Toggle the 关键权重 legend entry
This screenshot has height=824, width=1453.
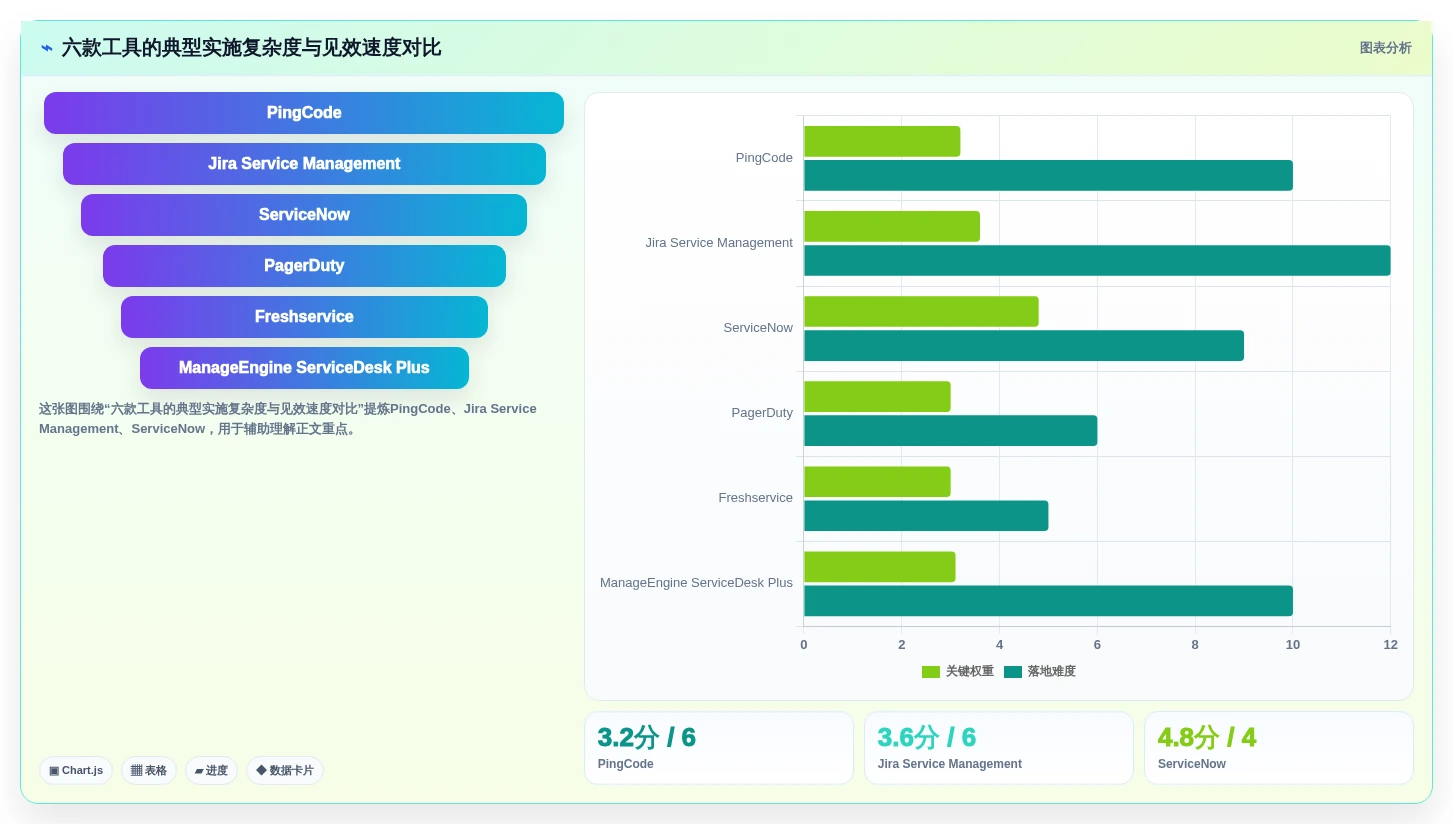click(x=958, y=672)
